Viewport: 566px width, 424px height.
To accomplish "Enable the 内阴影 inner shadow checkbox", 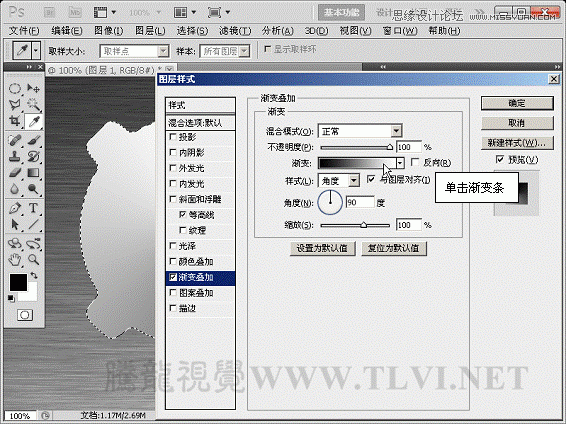I will point(173,152).
